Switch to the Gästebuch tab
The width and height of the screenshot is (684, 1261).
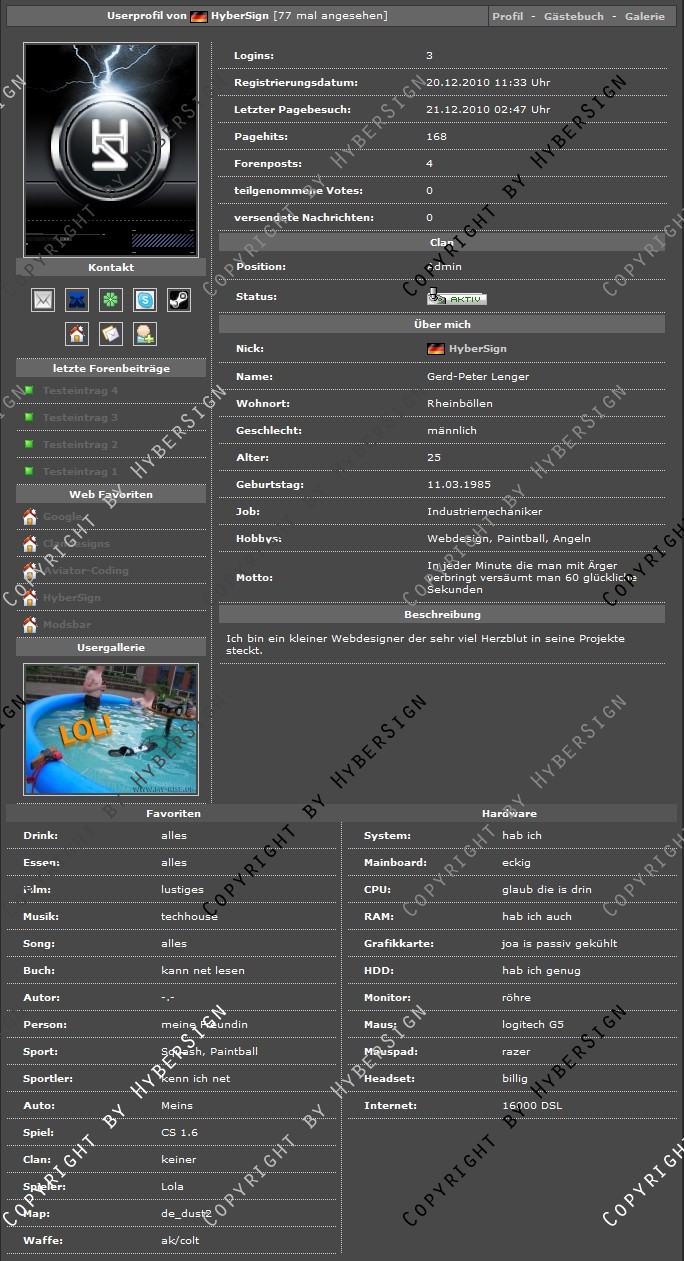coord(573,17)
